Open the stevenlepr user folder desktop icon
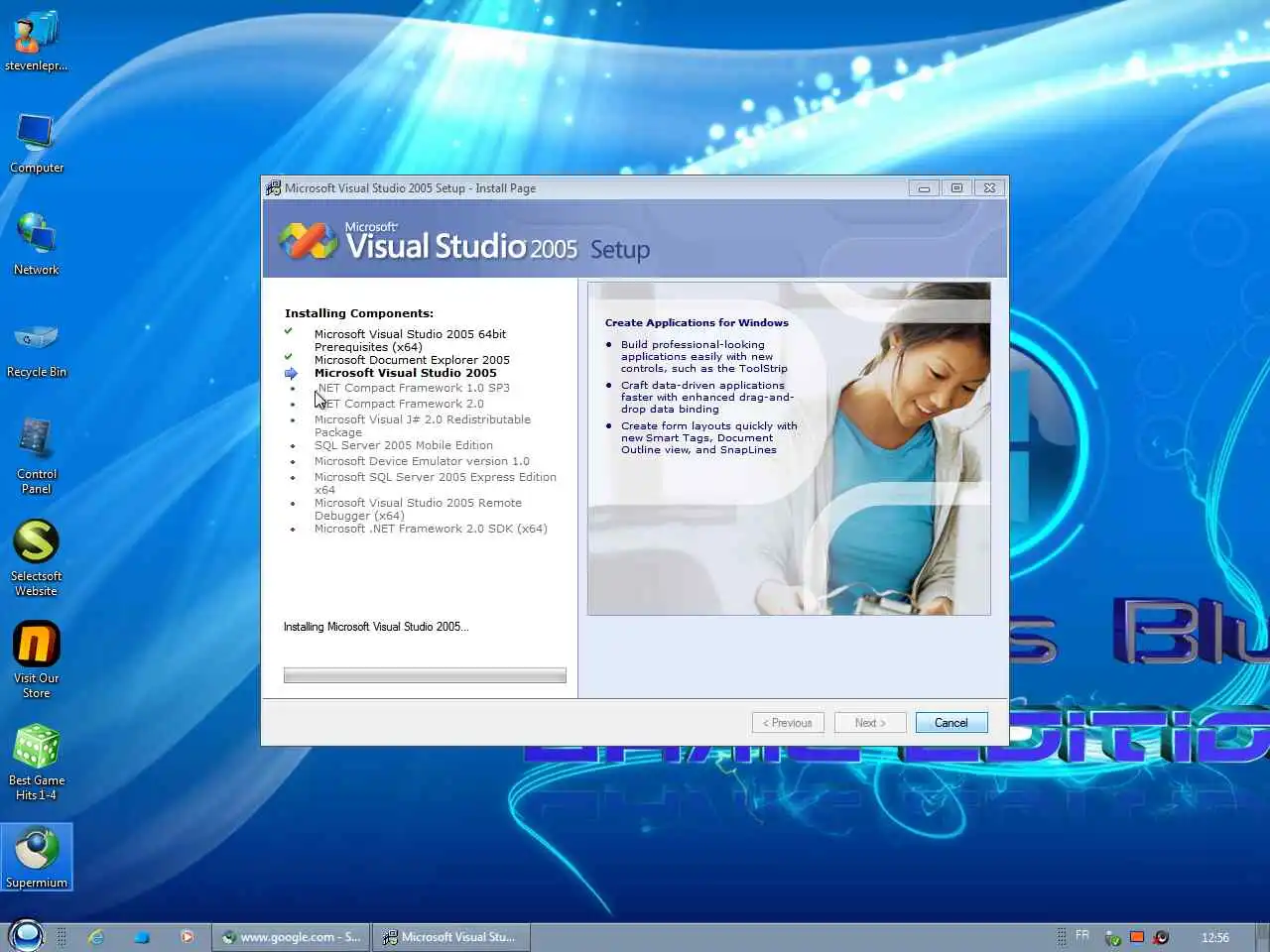The width and height of the screenshot is (1270, 952). pos(36,40)
